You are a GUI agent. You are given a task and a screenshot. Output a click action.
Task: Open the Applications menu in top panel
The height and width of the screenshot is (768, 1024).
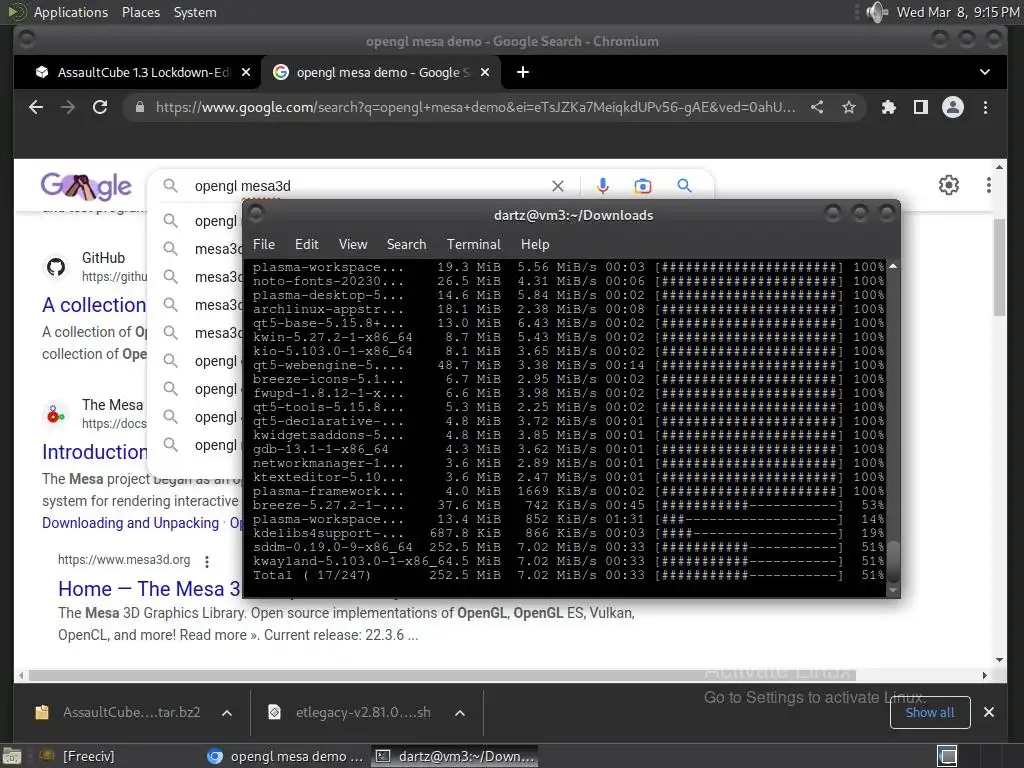pos(71,12)
